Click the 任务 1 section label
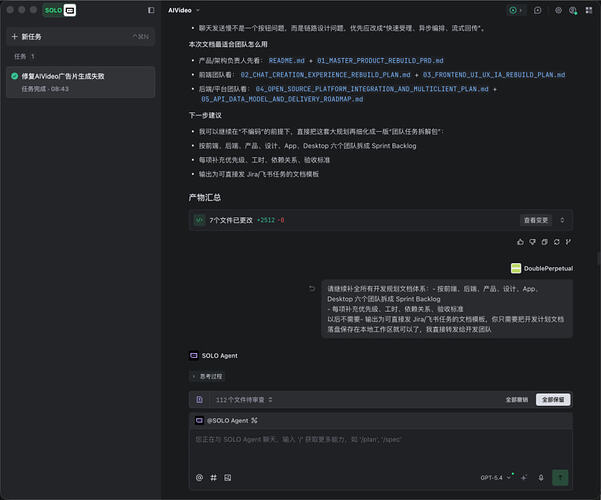Screen dimensions: 601x500 pos(25,57)
